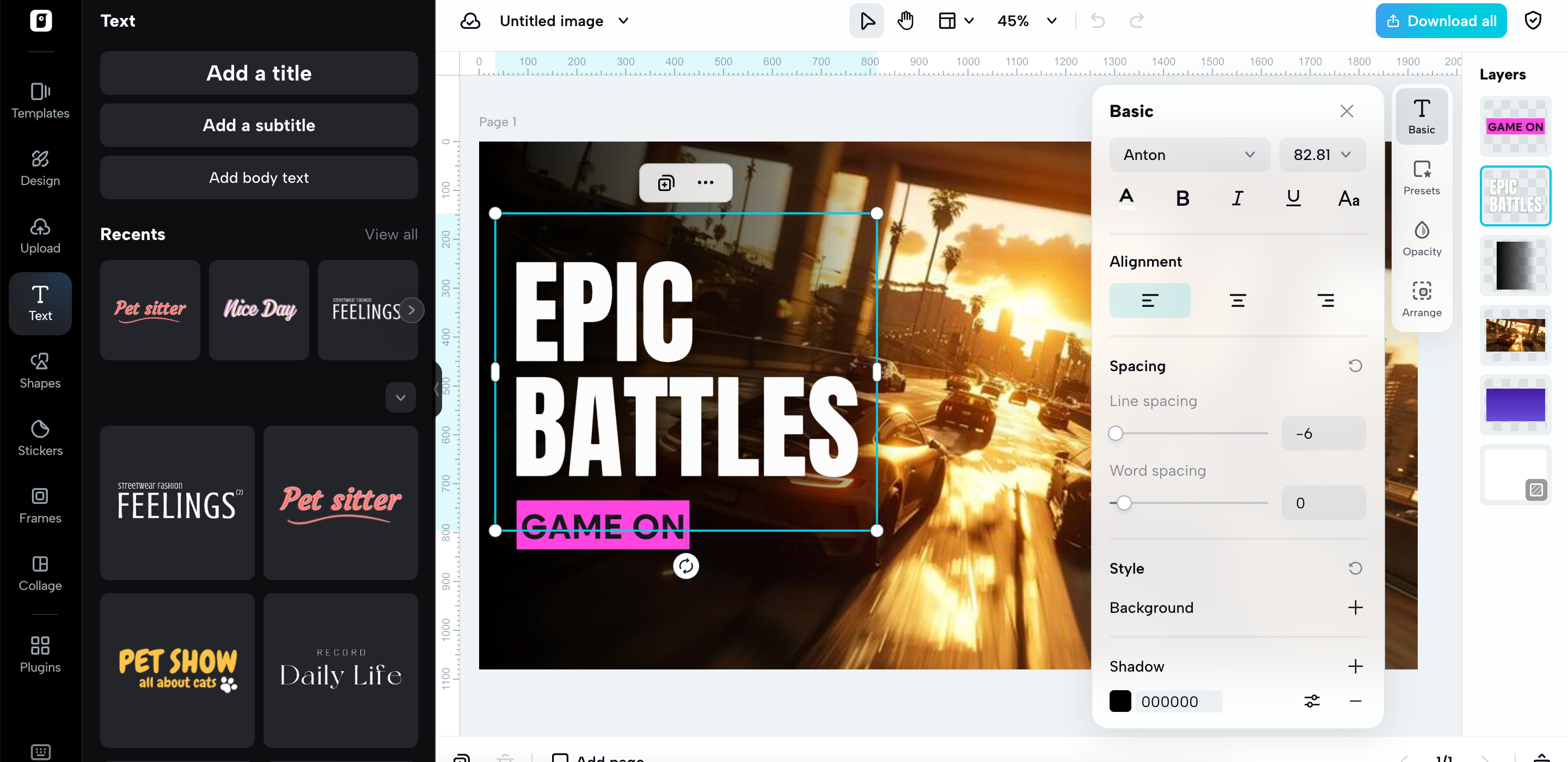Screen dimensions: 1568x762
Task: Select the hand pan tool
Action: pos(905,20)
